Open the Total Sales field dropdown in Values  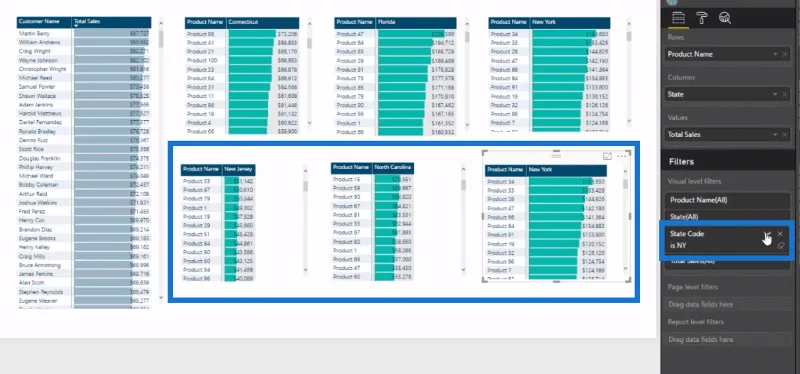775,135
